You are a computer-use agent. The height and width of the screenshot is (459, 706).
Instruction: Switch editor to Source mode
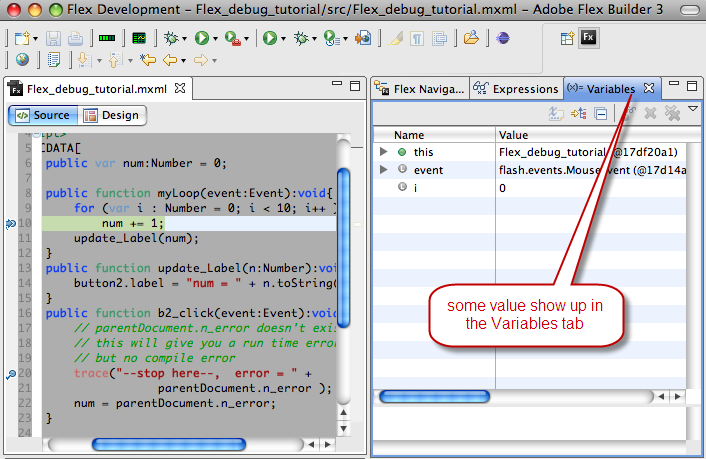tap(42, 115)
